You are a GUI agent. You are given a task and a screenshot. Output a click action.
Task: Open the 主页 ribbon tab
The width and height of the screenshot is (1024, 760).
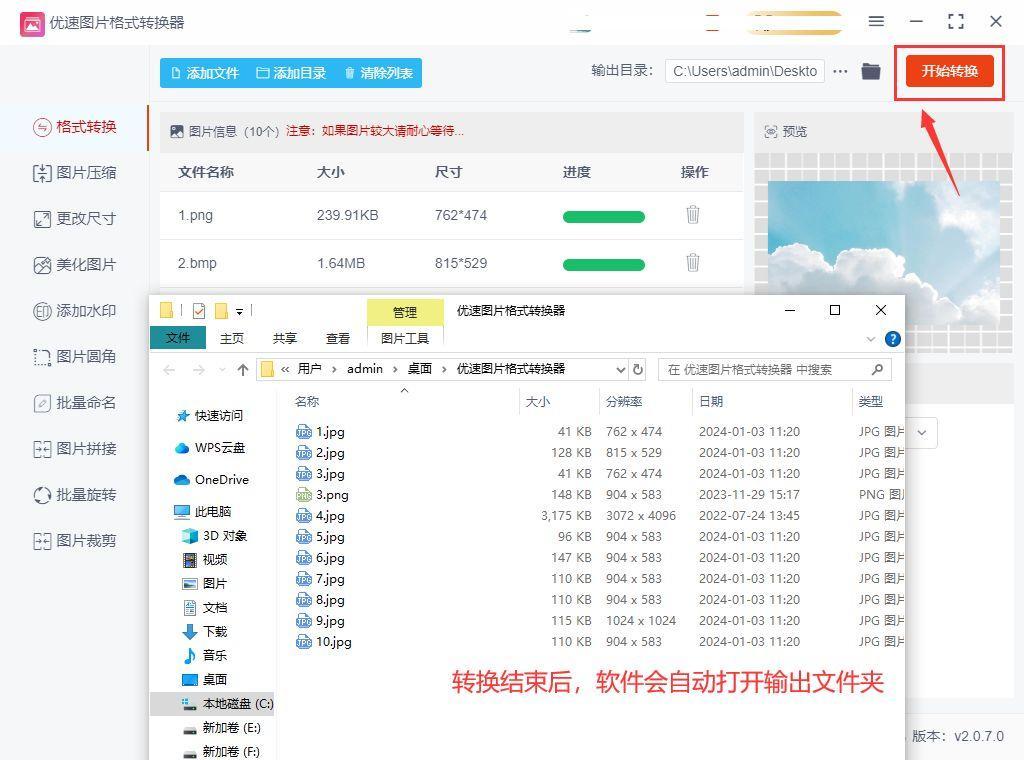pos(232,338)
